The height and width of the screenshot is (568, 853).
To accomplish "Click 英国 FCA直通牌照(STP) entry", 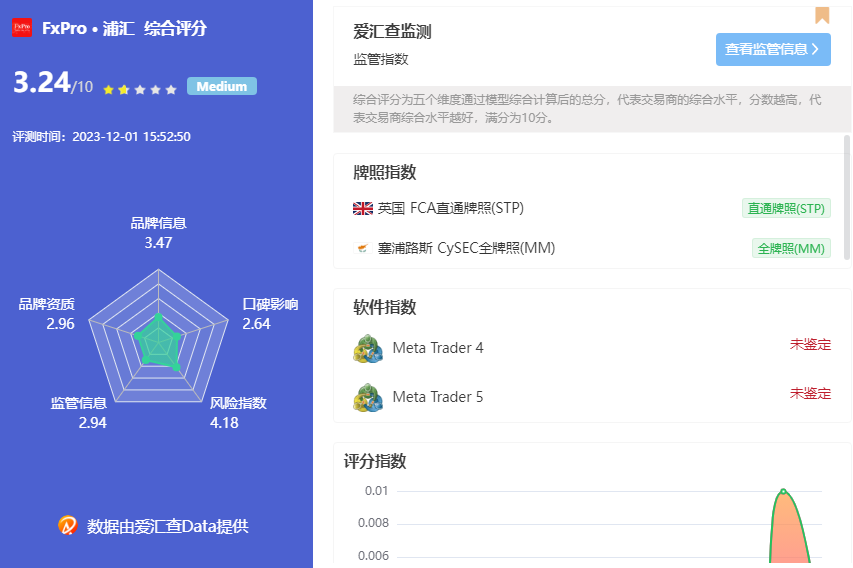I will pyautogui.click(x=450, y=209).
